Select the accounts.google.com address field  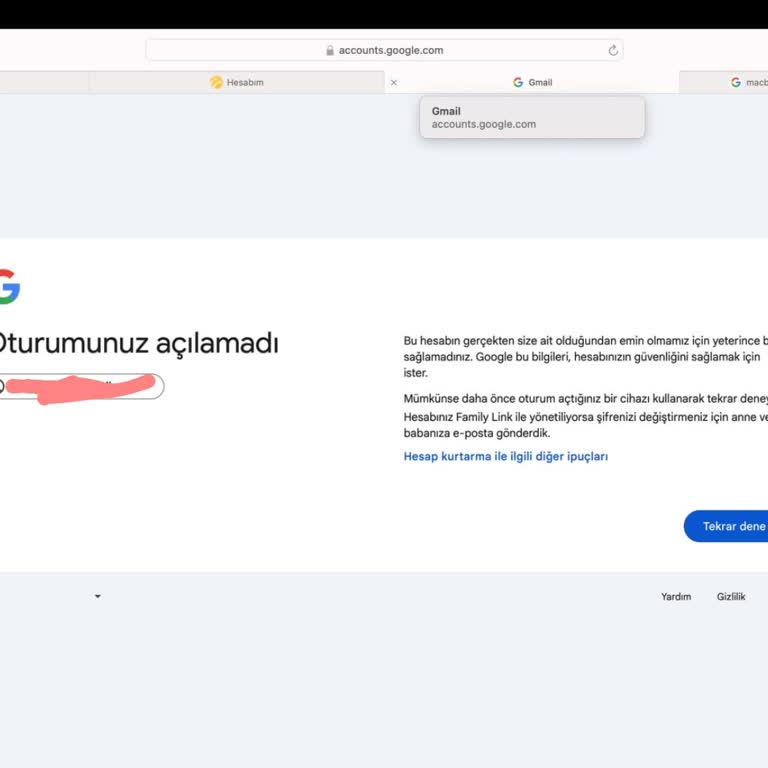(x=384, y=50)
